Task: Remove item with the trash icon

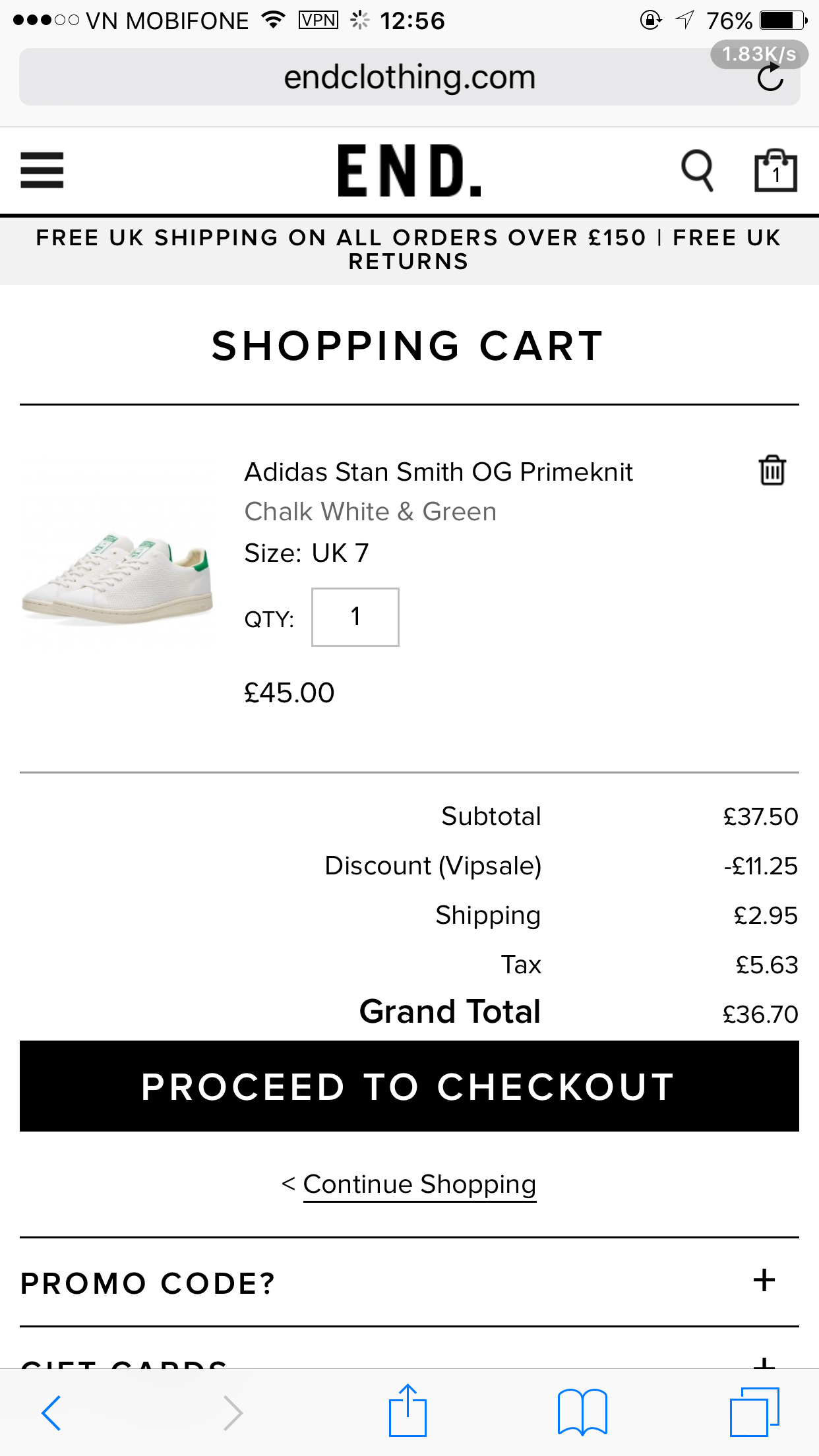Action: tap(772, 470)
